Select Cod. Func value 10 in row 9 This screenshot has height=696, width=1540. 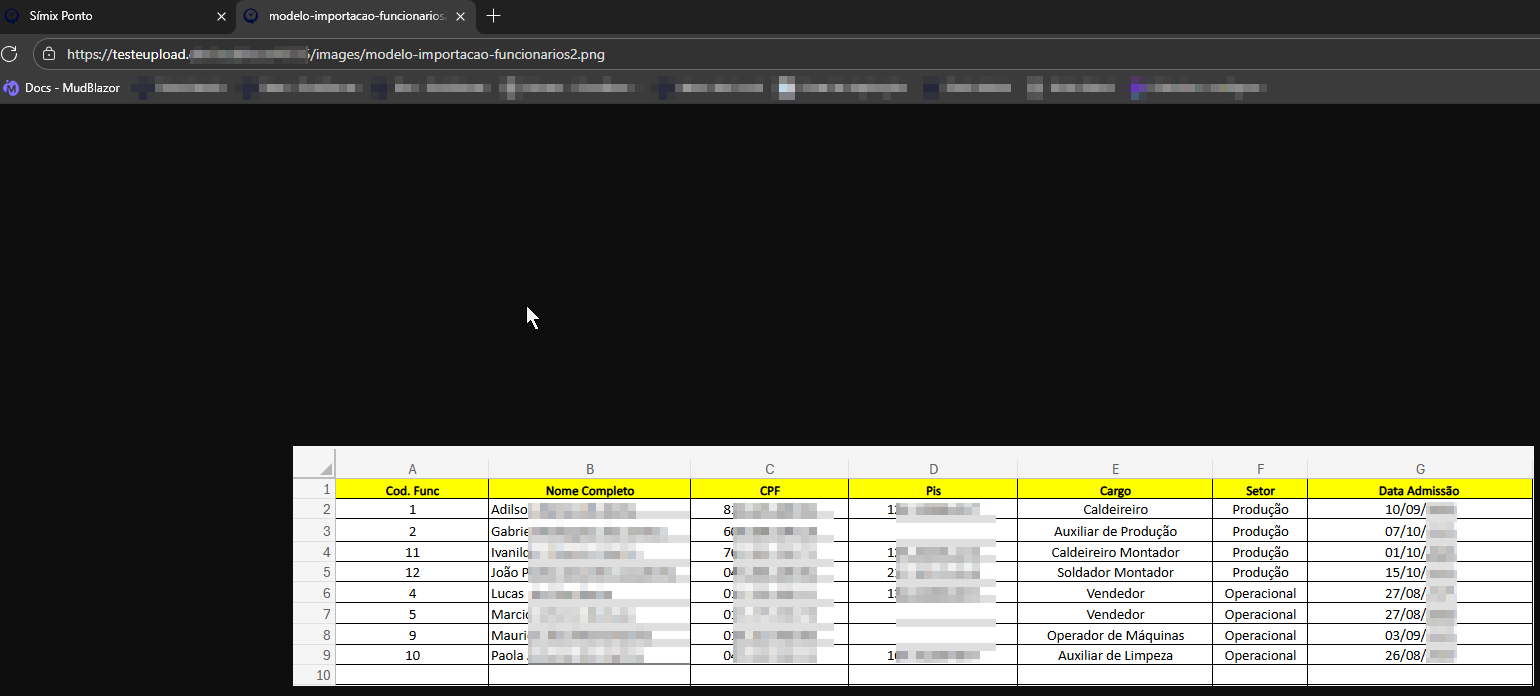pos(412,655)
